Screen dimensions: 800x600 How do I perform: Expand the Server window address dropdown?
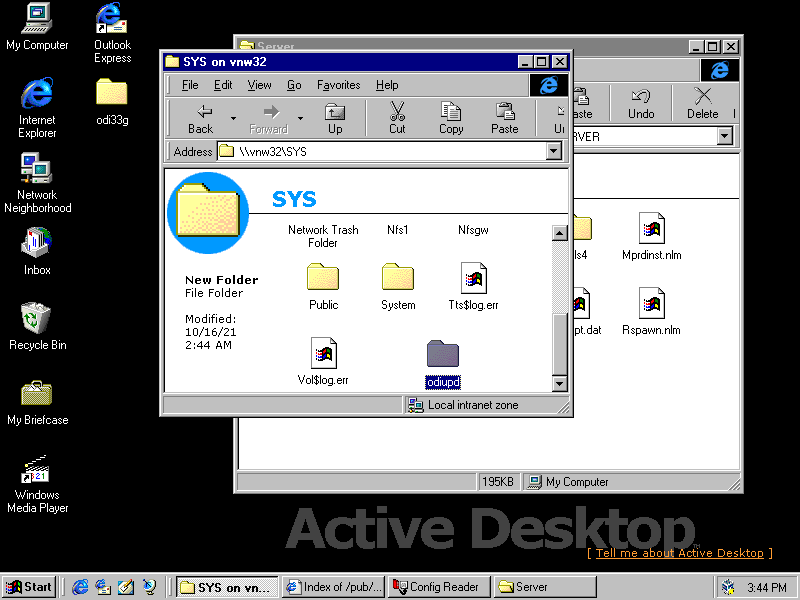(724, 136)
